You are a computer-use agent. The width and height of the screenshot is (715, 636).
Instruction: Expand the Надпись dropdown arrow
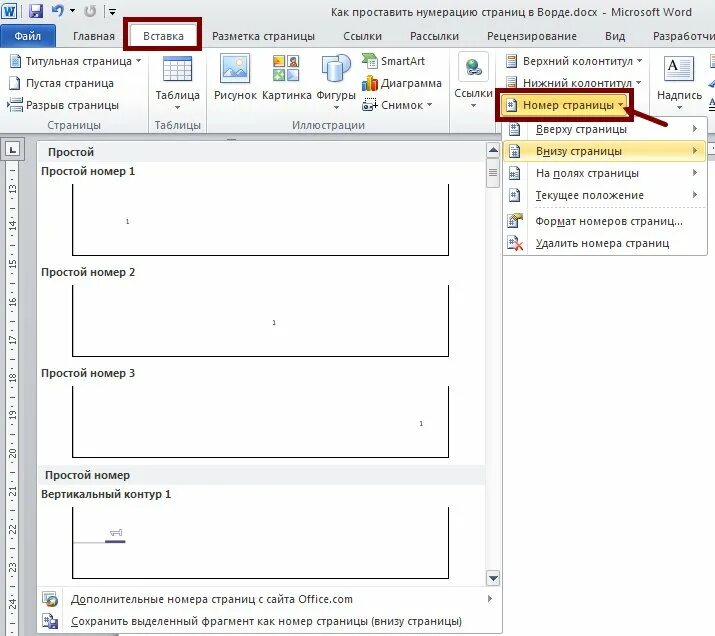(x=679, y=108)
